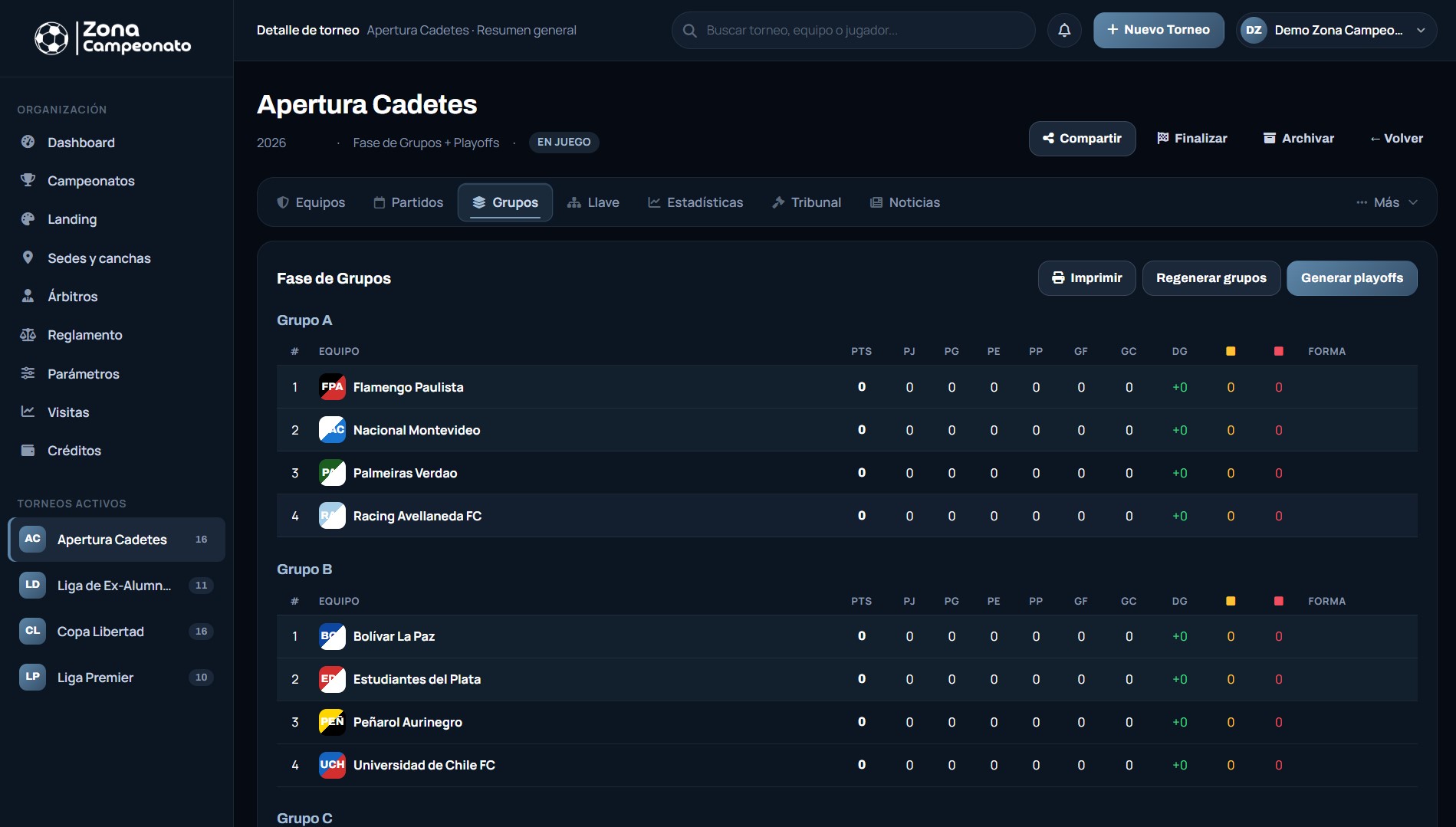This screenshot has height=827, width=1456.
Task: Open the Noticias tab
Action: pyautogui.click(x=905, y=202)
